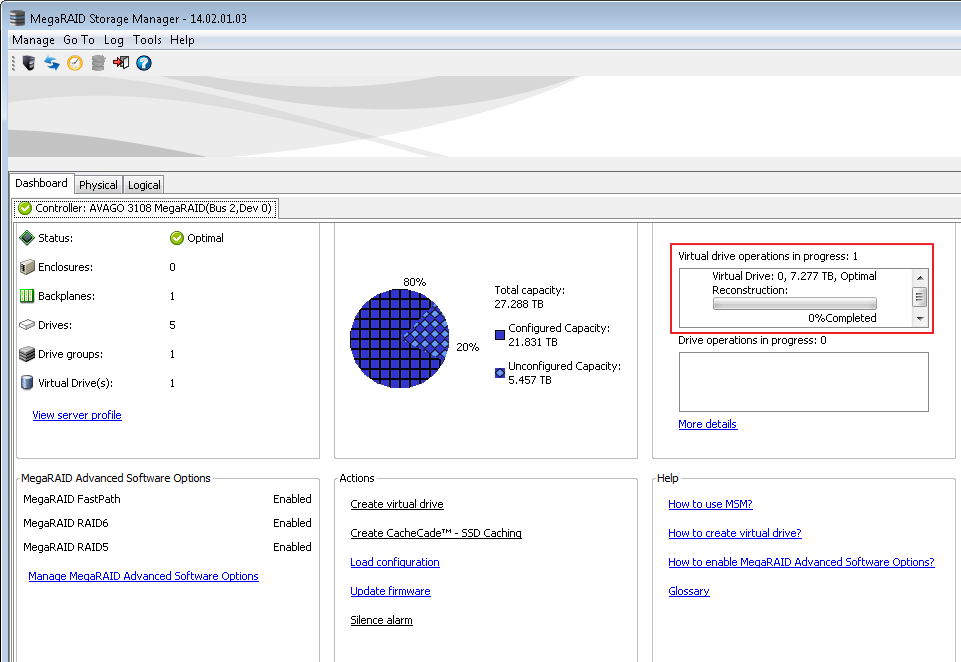This screenshot has height=662, width=961.
Task: Open the How to use MSM? help link
Action: point(710,504)
